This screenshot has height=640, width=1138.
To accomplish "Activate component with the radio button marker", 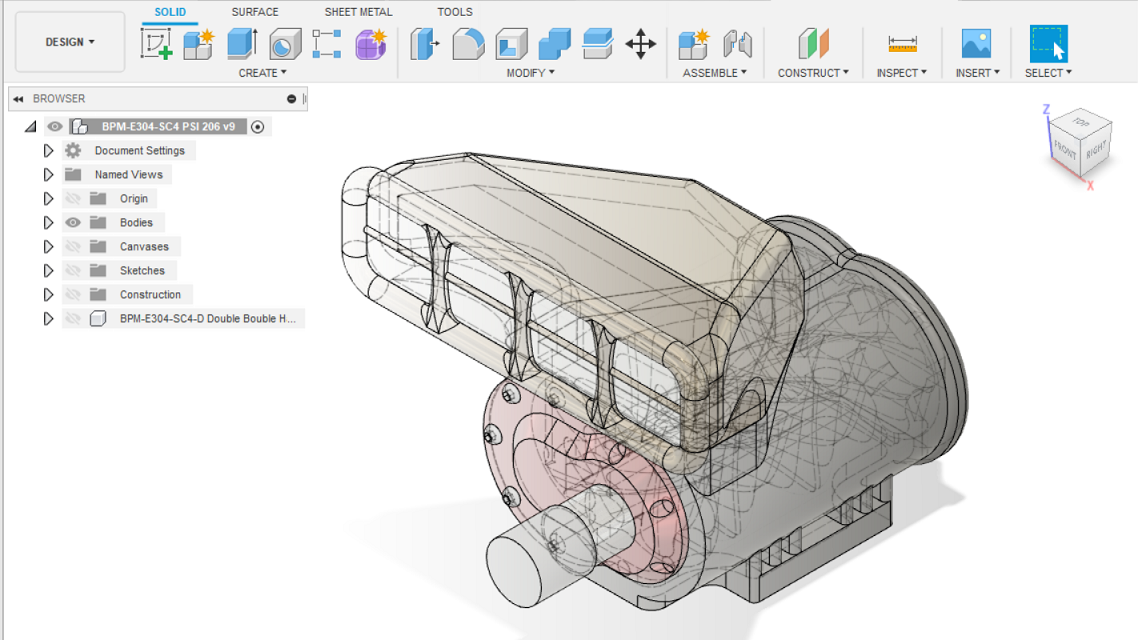I will (258, 126).
